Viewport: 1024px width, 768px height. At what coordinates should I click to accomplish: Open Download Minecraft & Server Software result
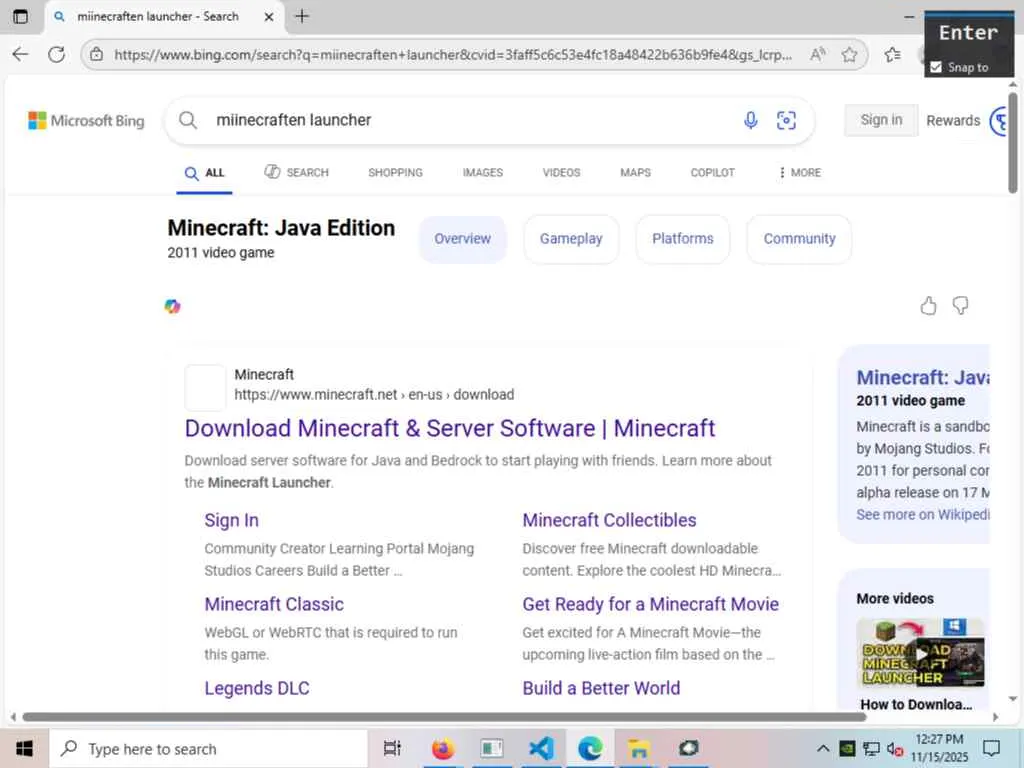click(450, 428)
